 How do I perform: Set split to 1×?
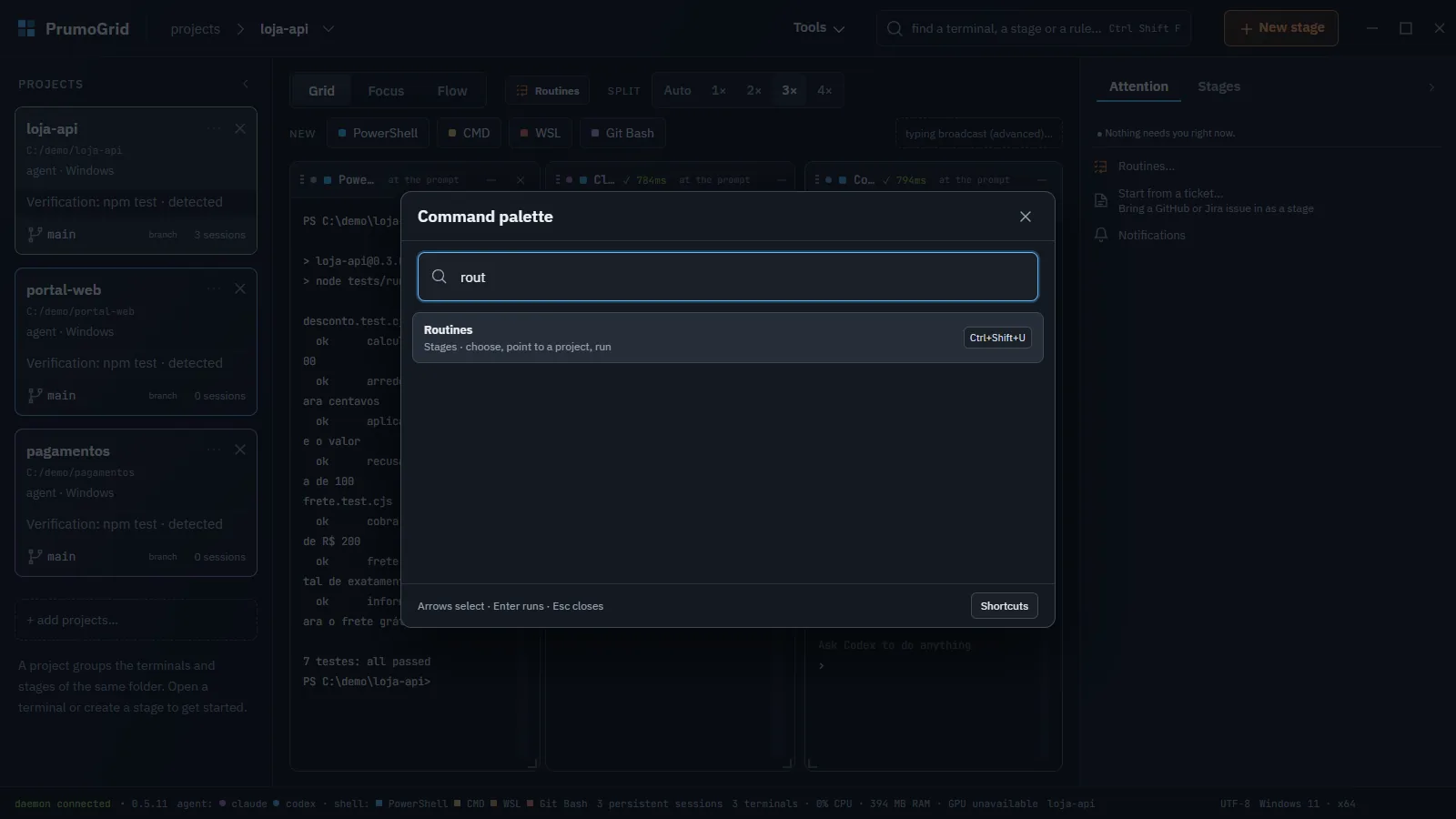tap(719, 91)
